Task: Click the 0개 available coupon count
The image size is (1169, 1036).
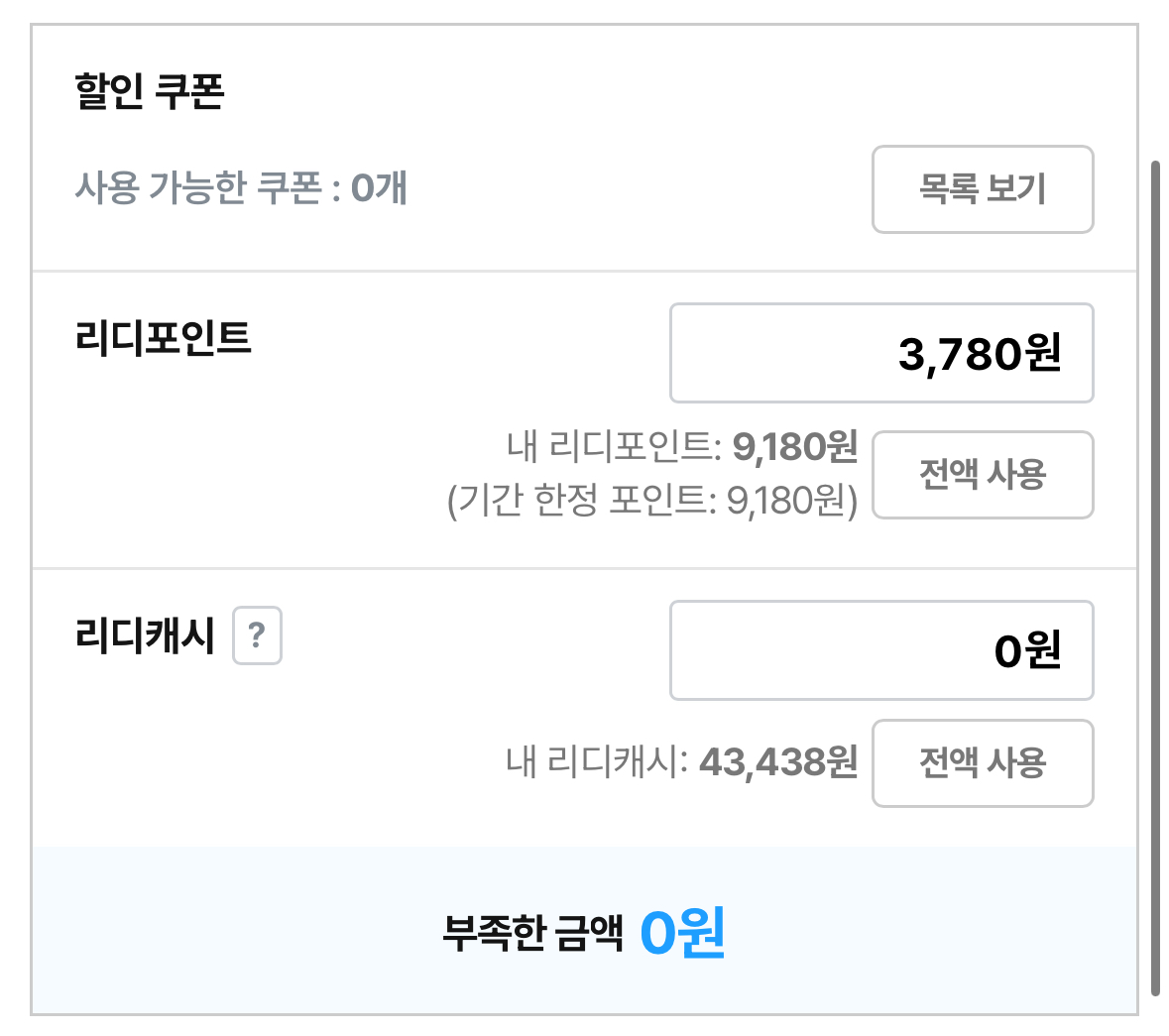Action: click(x=379, y=187)
